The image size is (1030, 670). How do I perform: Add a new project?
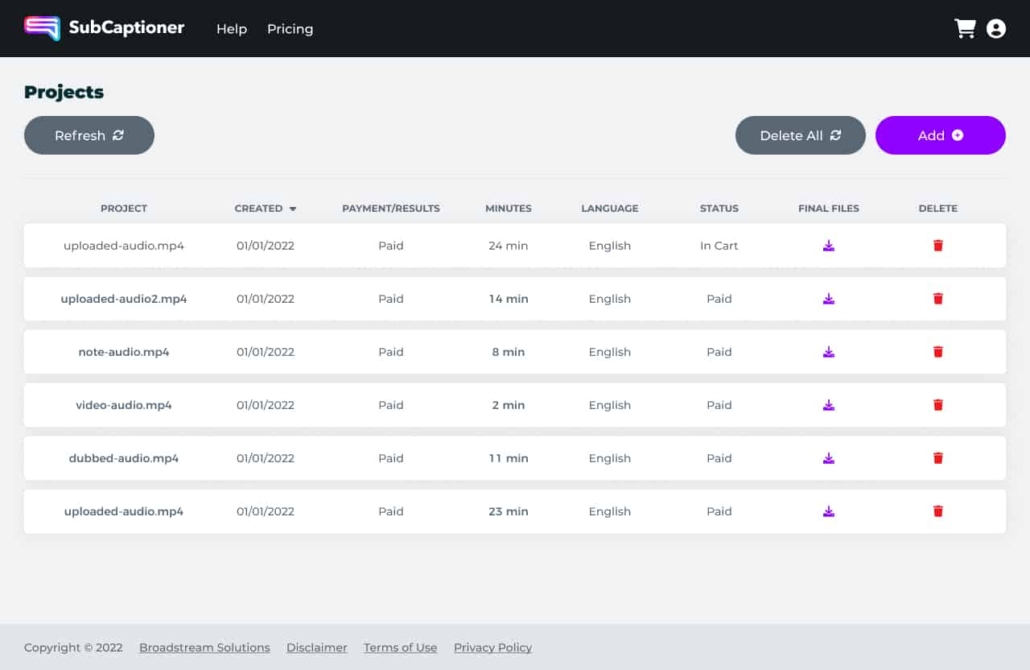(x=940, y=135)
